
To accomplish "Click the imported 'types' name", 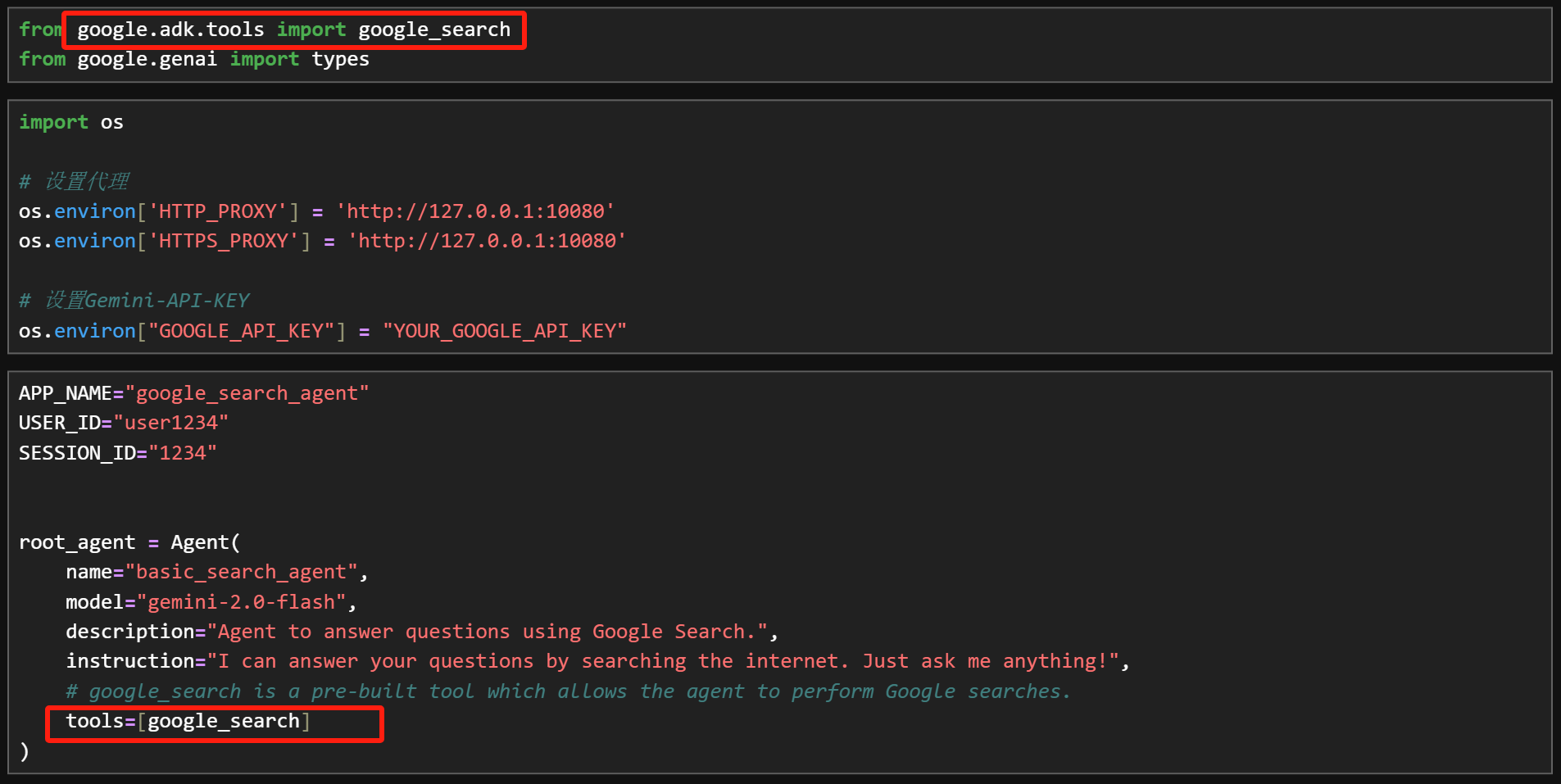I will [340, 60].
